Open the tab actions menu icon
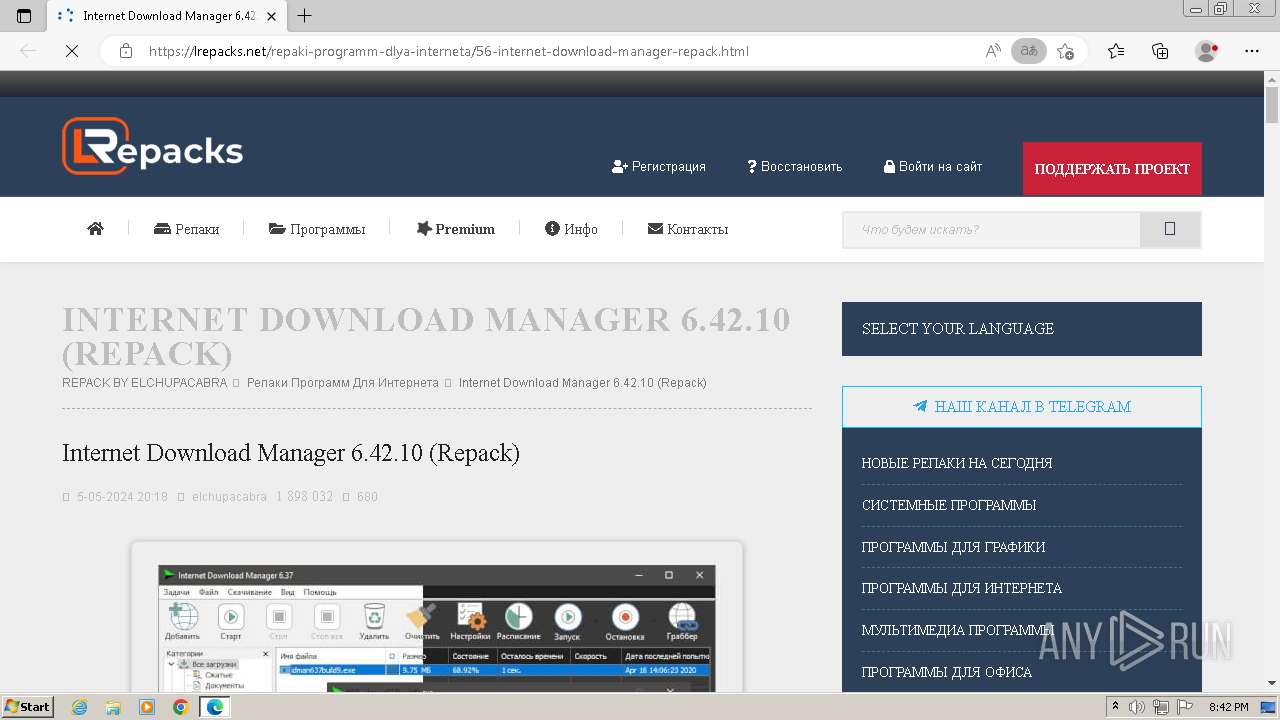 click(24, 16)
